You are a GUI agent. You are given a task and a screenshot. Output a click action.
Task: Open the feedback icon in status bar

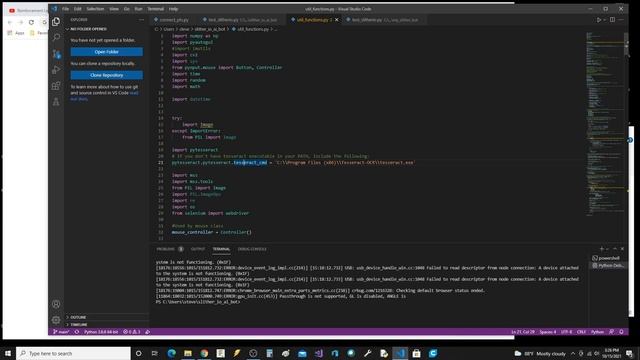pyautogui.click(x=611, y=332)
